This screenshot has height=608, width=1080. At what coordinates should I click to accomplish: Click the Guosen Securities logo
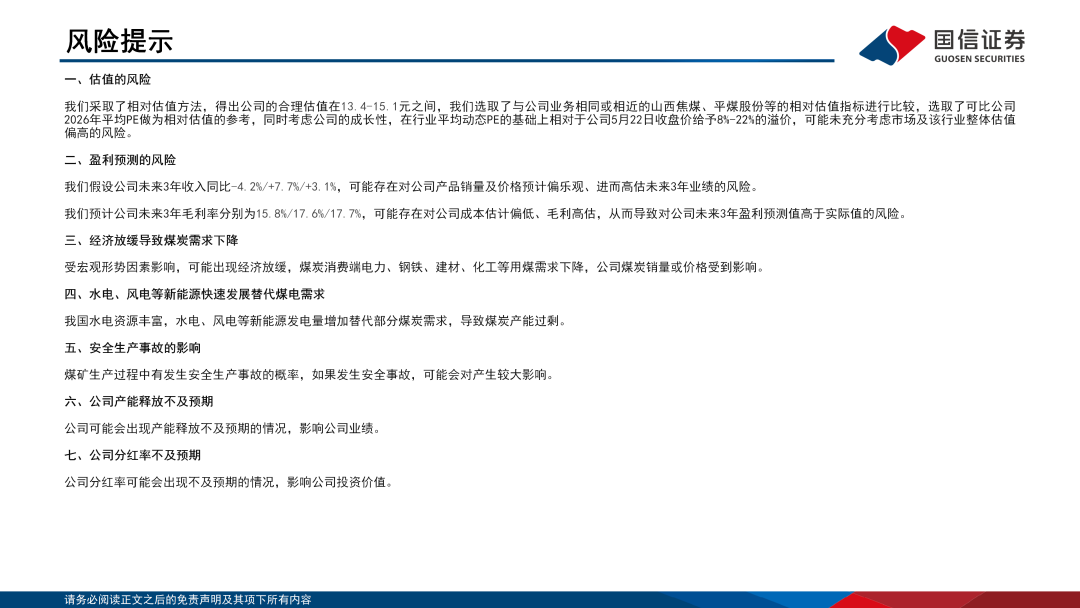[x=942, y=45]
